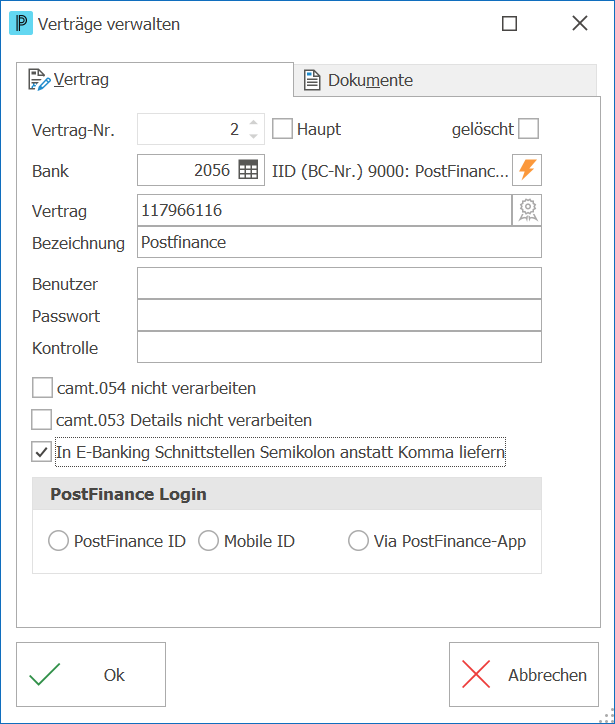Click the IID (BC-Nr.) 9000 bank text
The height and width of the screenshot is (724, 615).
pos(390,171)
